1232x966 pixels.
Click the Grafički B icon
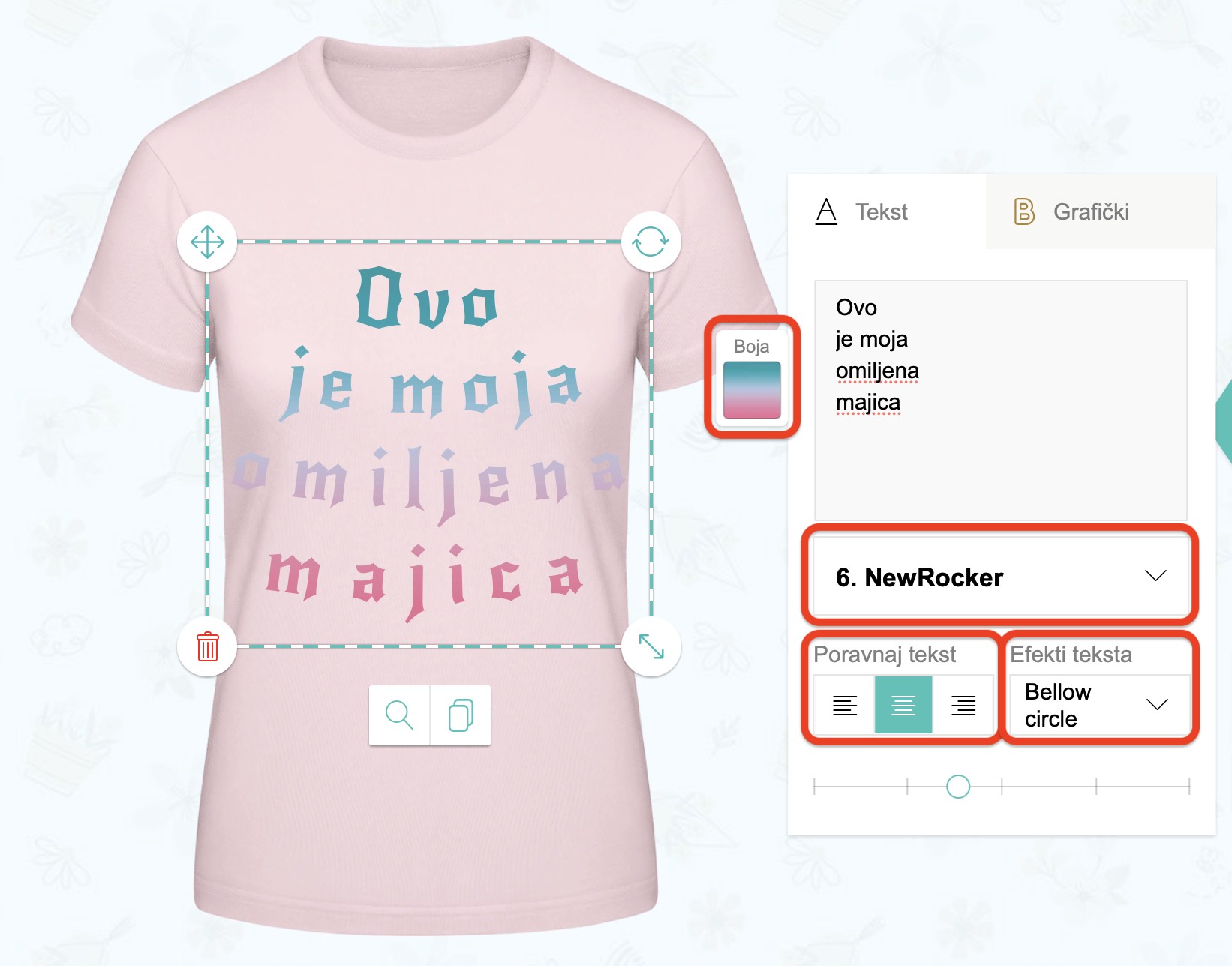(x=1024, y=211)
